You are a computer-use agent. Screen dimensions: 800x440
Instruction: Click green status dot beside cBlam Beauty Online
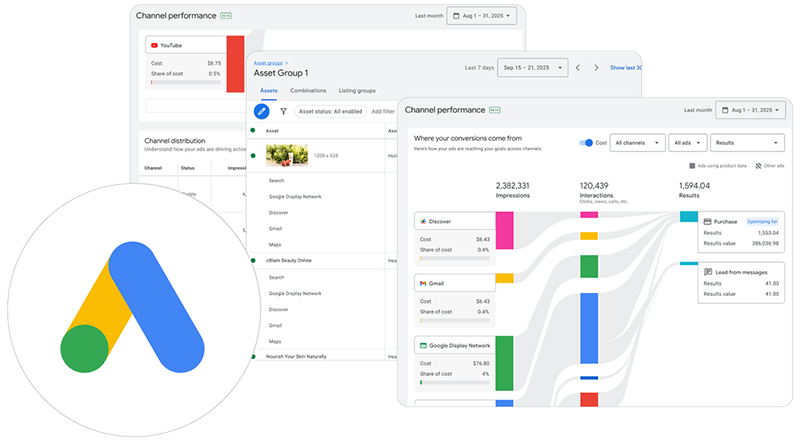tap(253, 260)
